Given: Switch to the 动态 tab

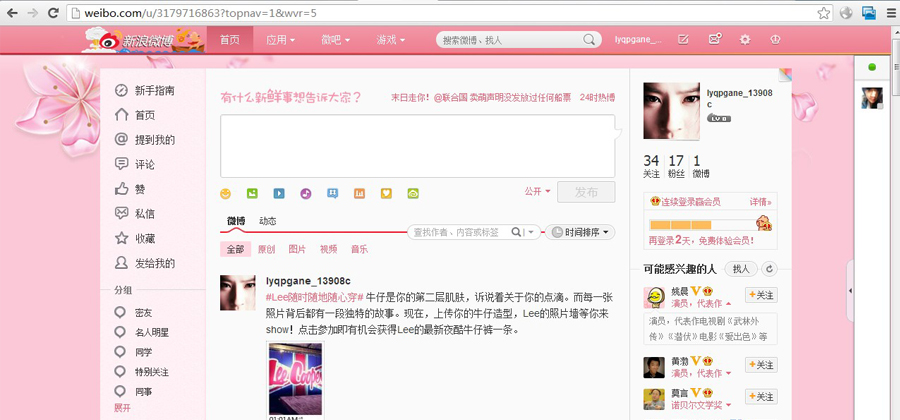Looking at the screenshot, I should (268, 221).
